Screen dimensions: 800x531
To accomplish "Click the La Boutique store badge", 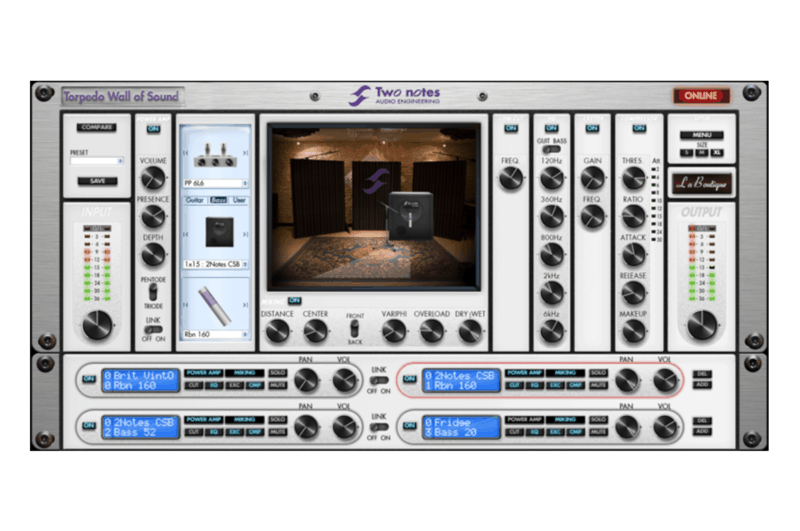I will 702,184.
